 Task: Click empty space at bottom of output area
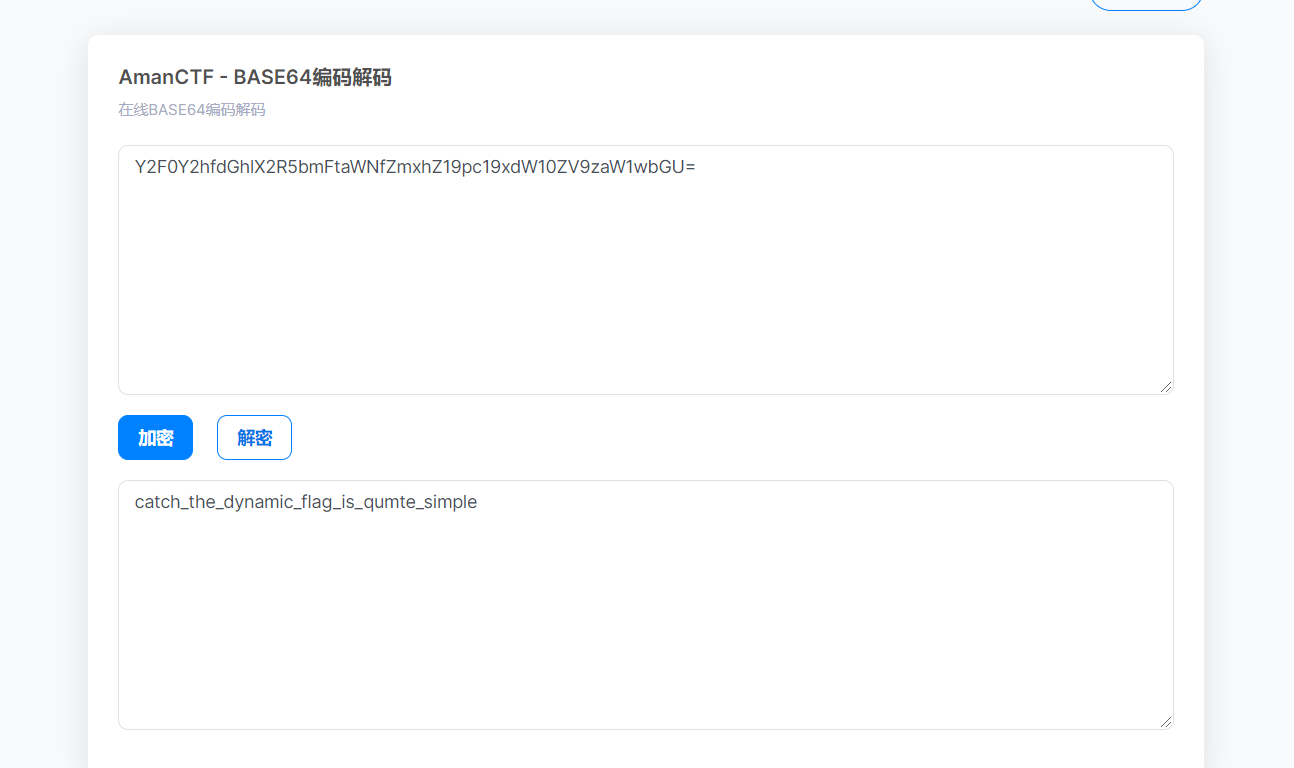[645, 695]
